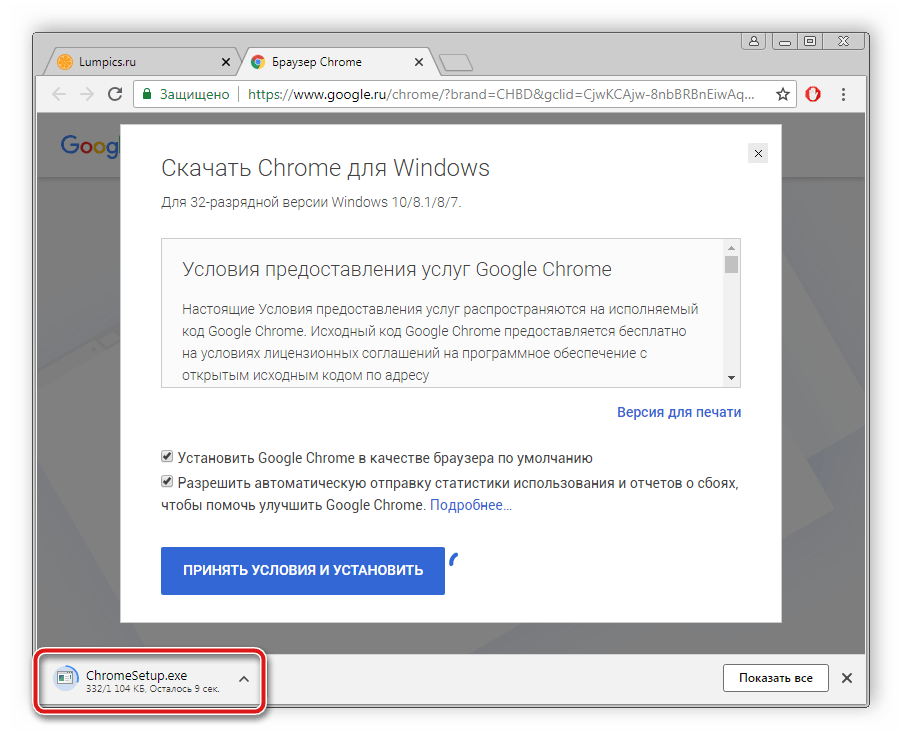Open the Chrome three-dot menu
The width and height of the screenshot is (902, 740).
pos(843,94)
